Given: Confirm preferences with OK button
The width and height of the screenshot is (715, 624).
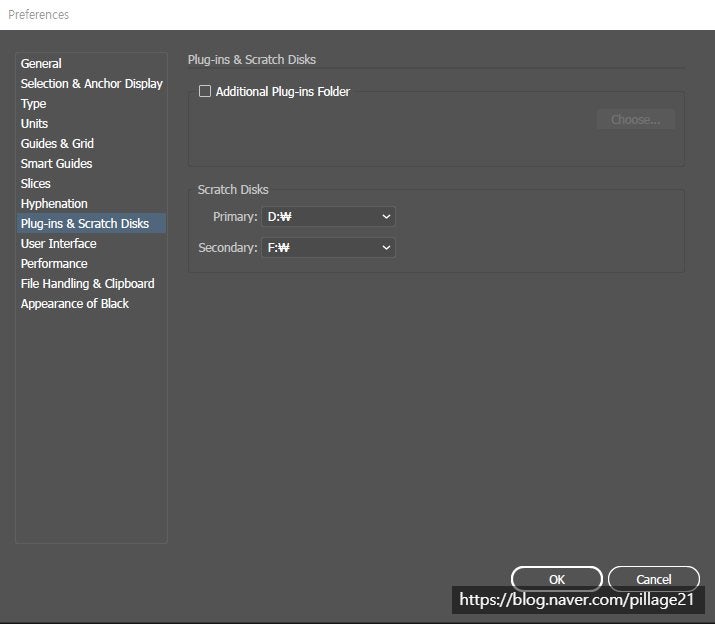Looking at the screenshot, I should pyautogui.click(x=557, y=579).
